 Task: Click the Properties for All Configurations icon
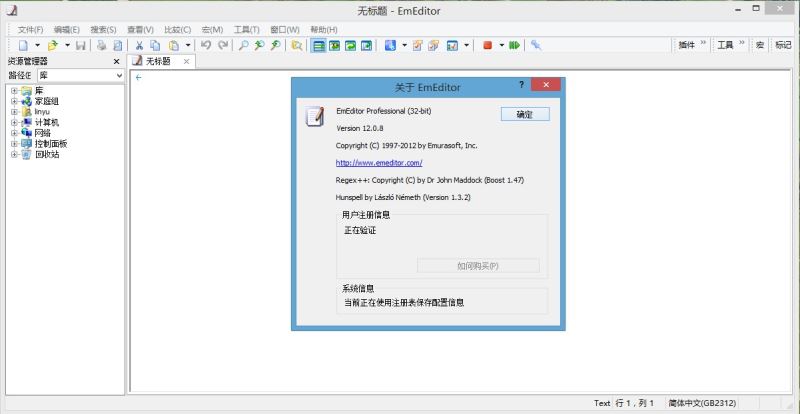click(433, 45)
